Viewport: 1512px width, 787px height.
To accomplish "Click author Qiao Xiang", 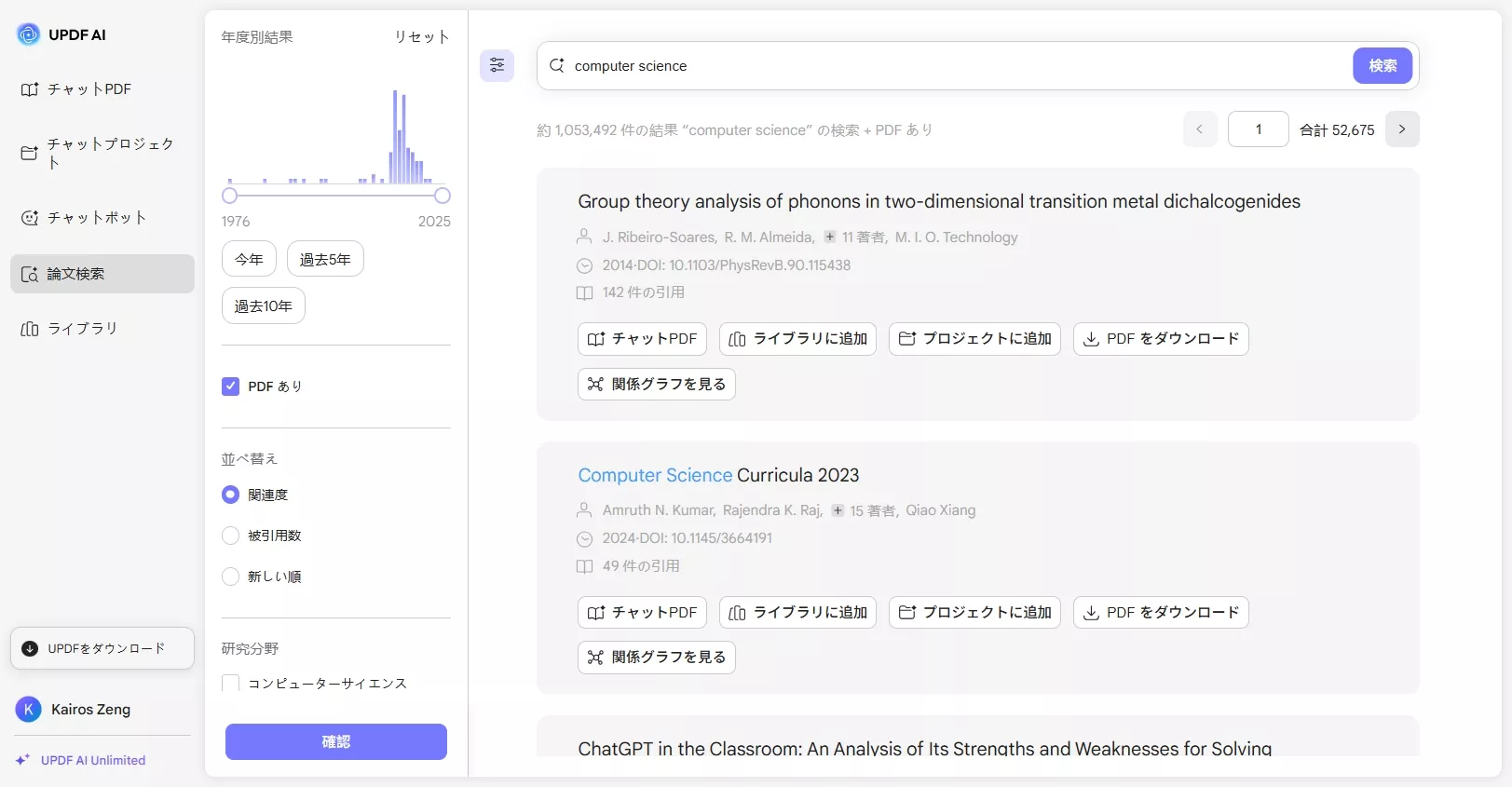I will pyautogui.click(x=941, y=510).
